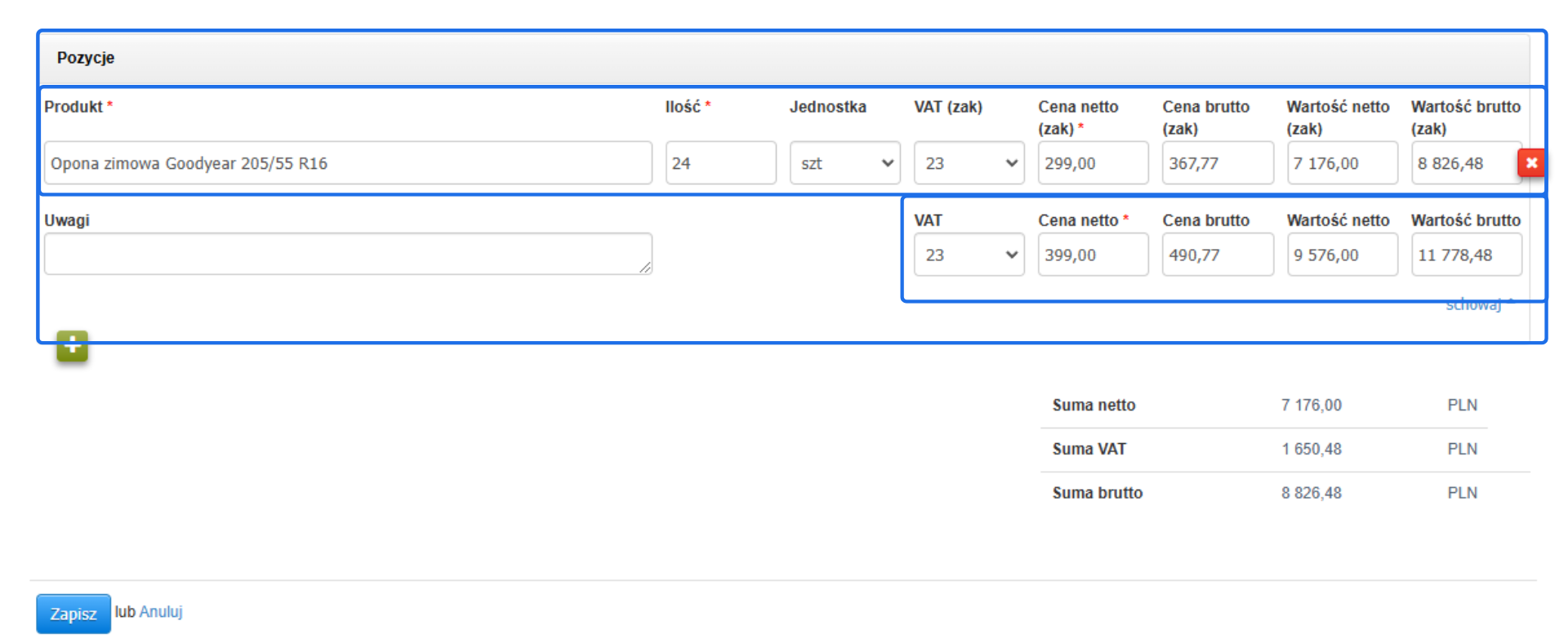Click the Zapisz save button
Viewport: 1568px width, 639px height.
click(73, 614)
